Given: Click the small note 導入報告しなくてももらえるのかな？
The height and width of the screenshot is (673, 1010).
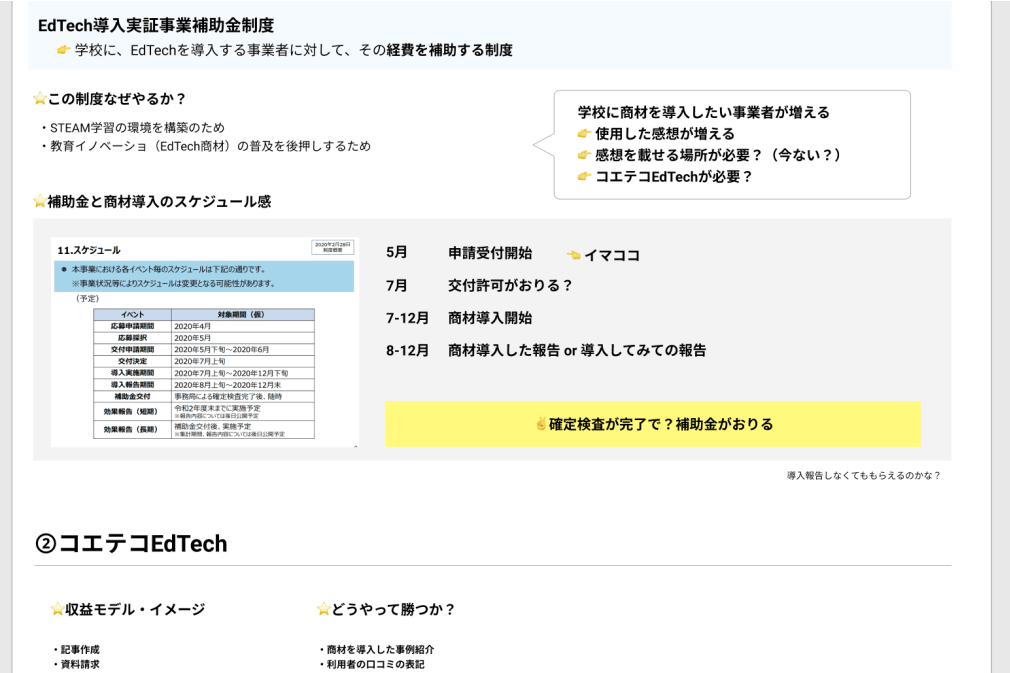Looking at the screenshot, I should (863, 476).
